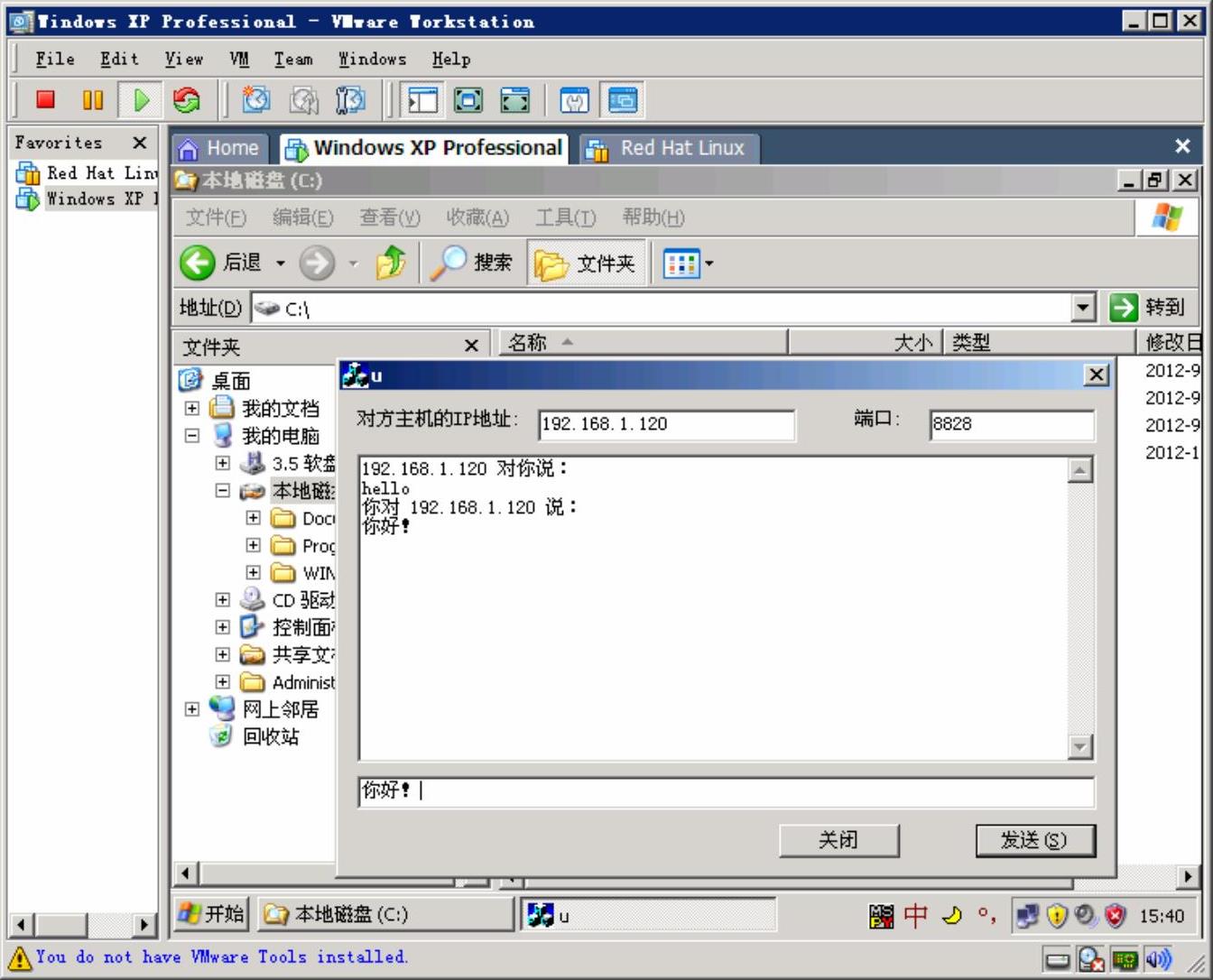Close the Explorer 文件夹 folders pane
Image resolution: width=1213 pixels, height=980 pixels.
pos(471,346)
